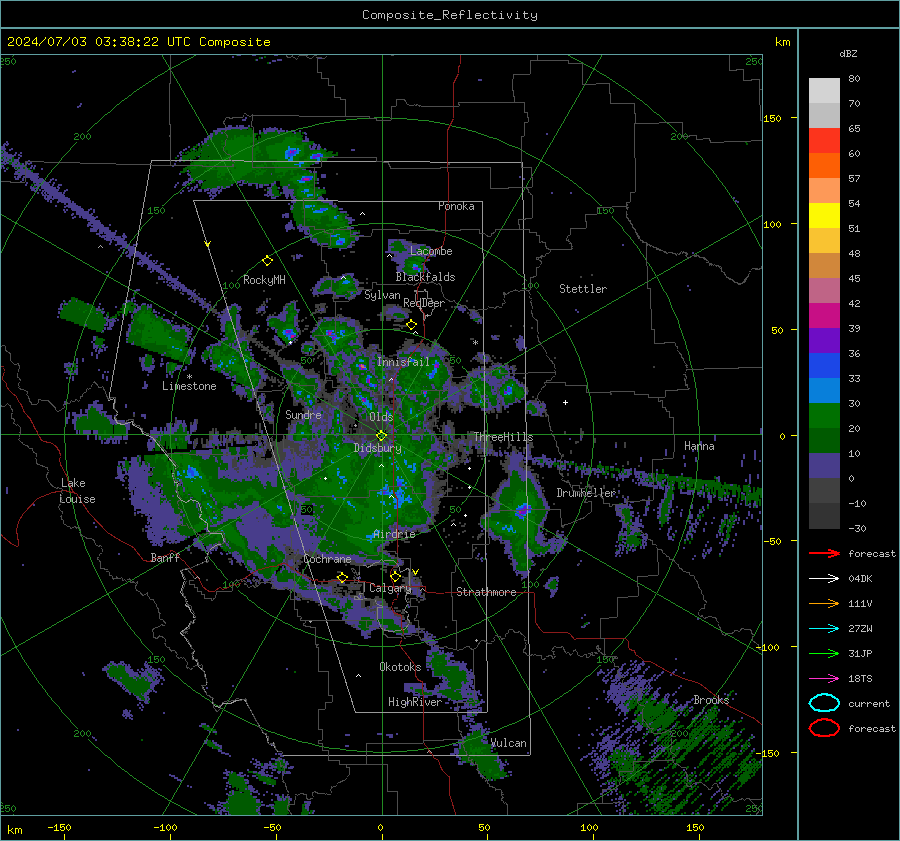Select the white 04DK arrow symbol
Viewport: 900px width, 841px height.
pos(824,579)
